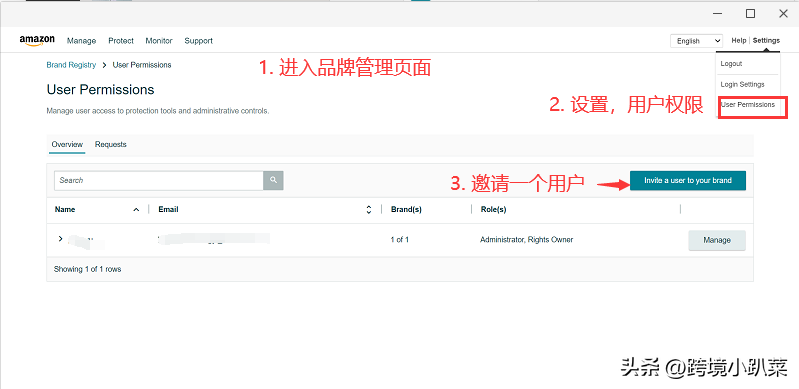799x389 pixels.
Task: Click the Role(s) column header
Action: 493,210
